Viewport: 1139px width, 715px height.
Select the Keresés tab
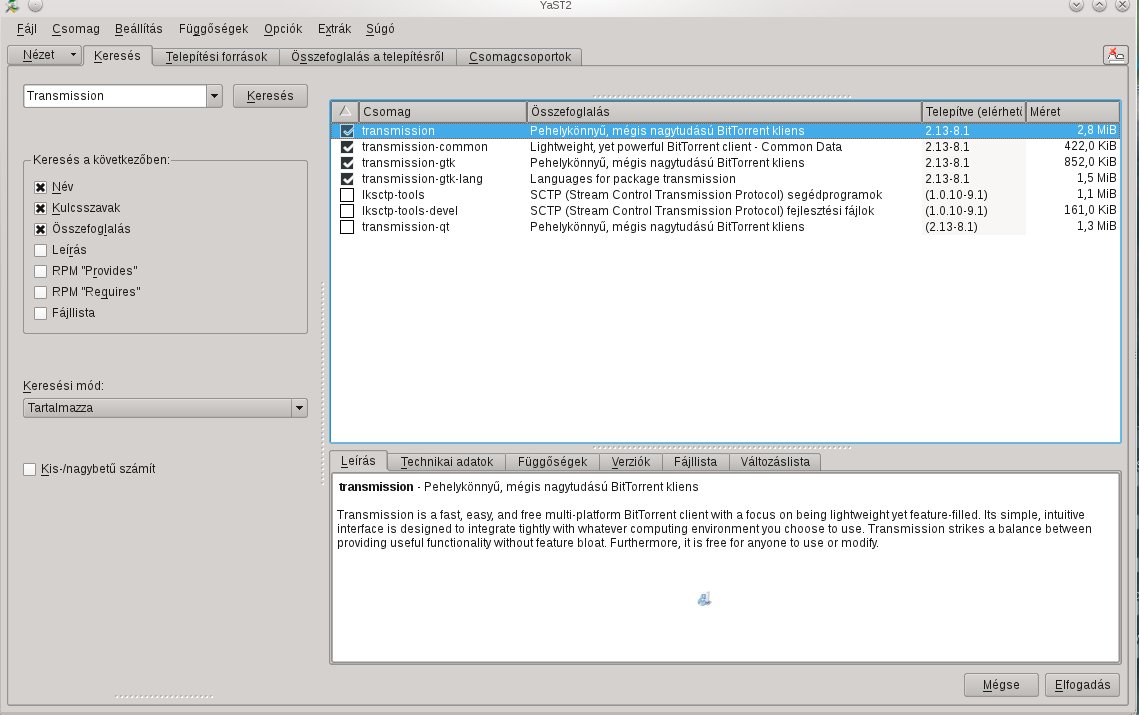coord(117,55)
